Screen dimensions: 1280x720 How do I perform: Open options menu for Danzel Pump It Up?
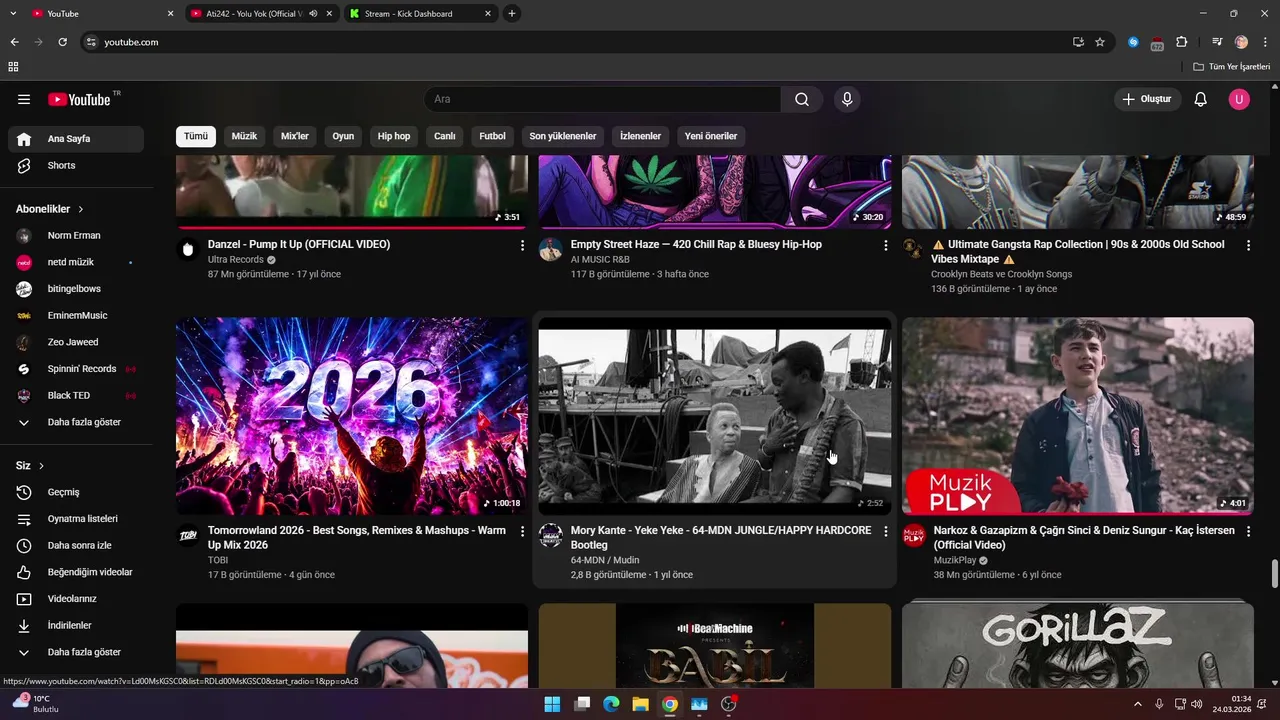pyautogui.click(x=522, y=245)
